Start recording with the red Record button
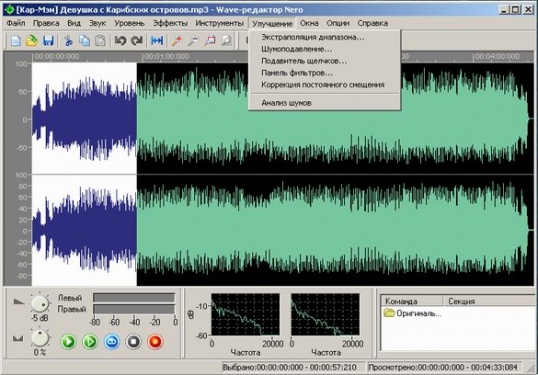Screen dimensions: 538x375 coord(155,342)
